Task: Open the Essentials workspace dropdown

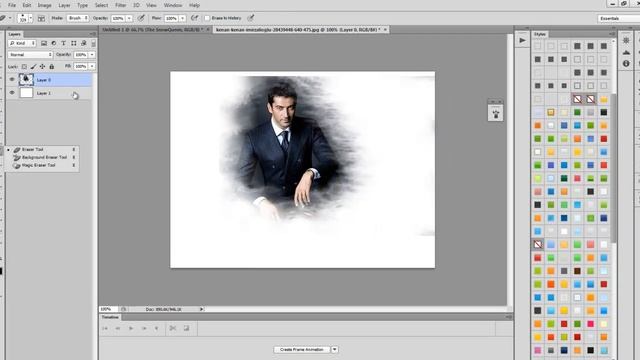Action: (618, 18)
